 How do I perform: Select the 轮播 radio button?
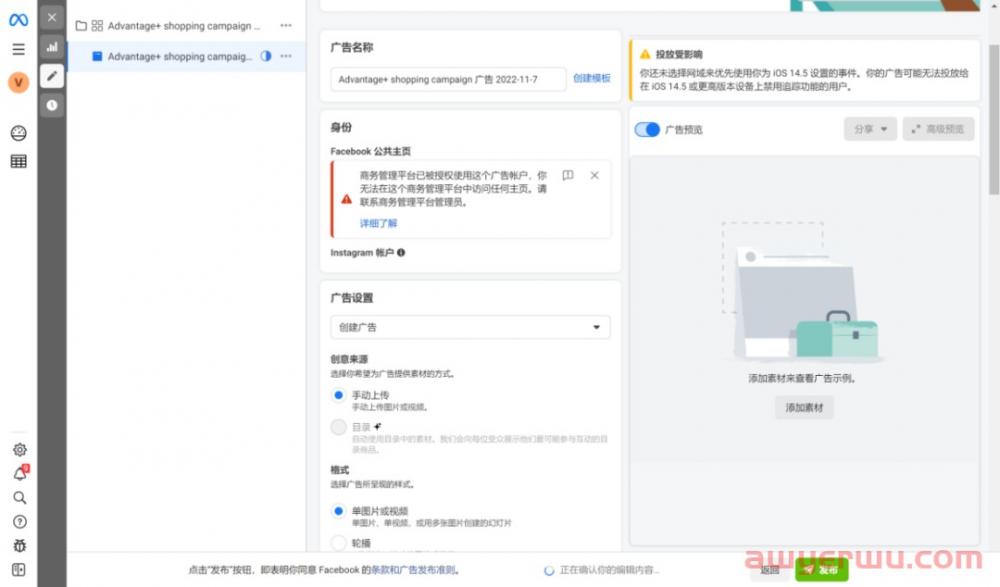point(339,543)
